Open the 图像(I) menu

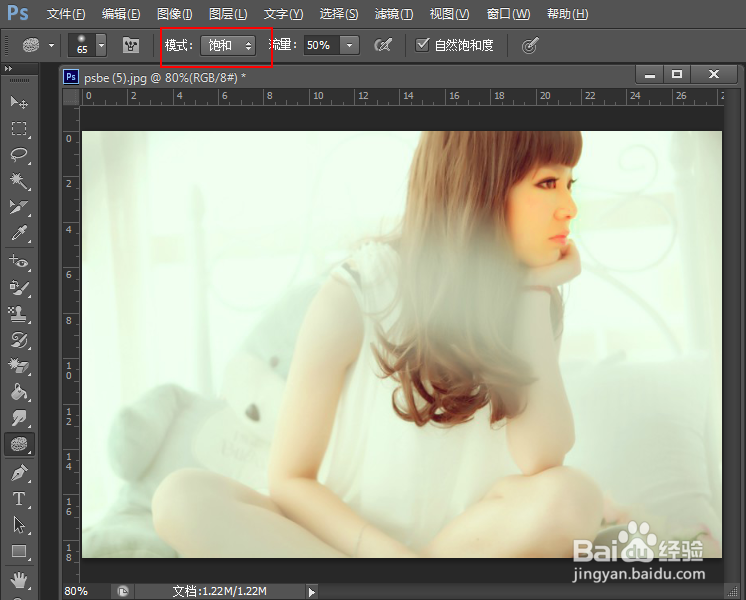click(x=175, y=14)
